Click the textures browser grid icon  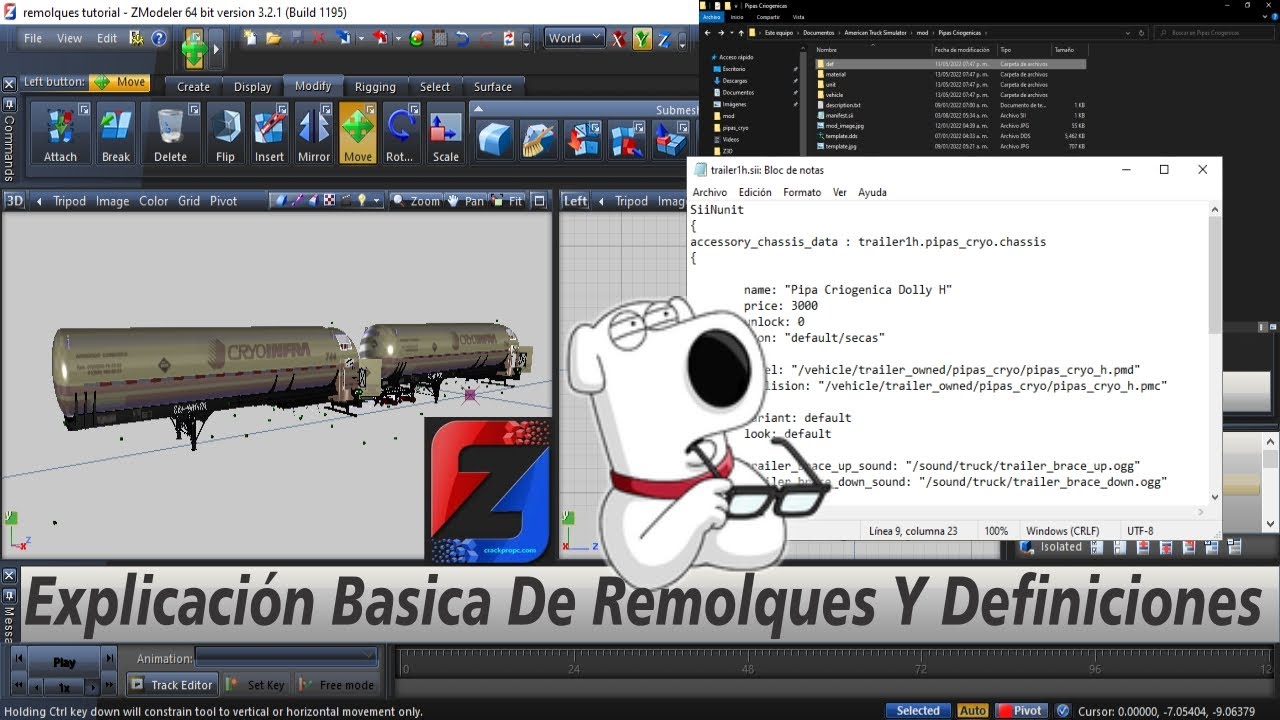tap(438, 39)
